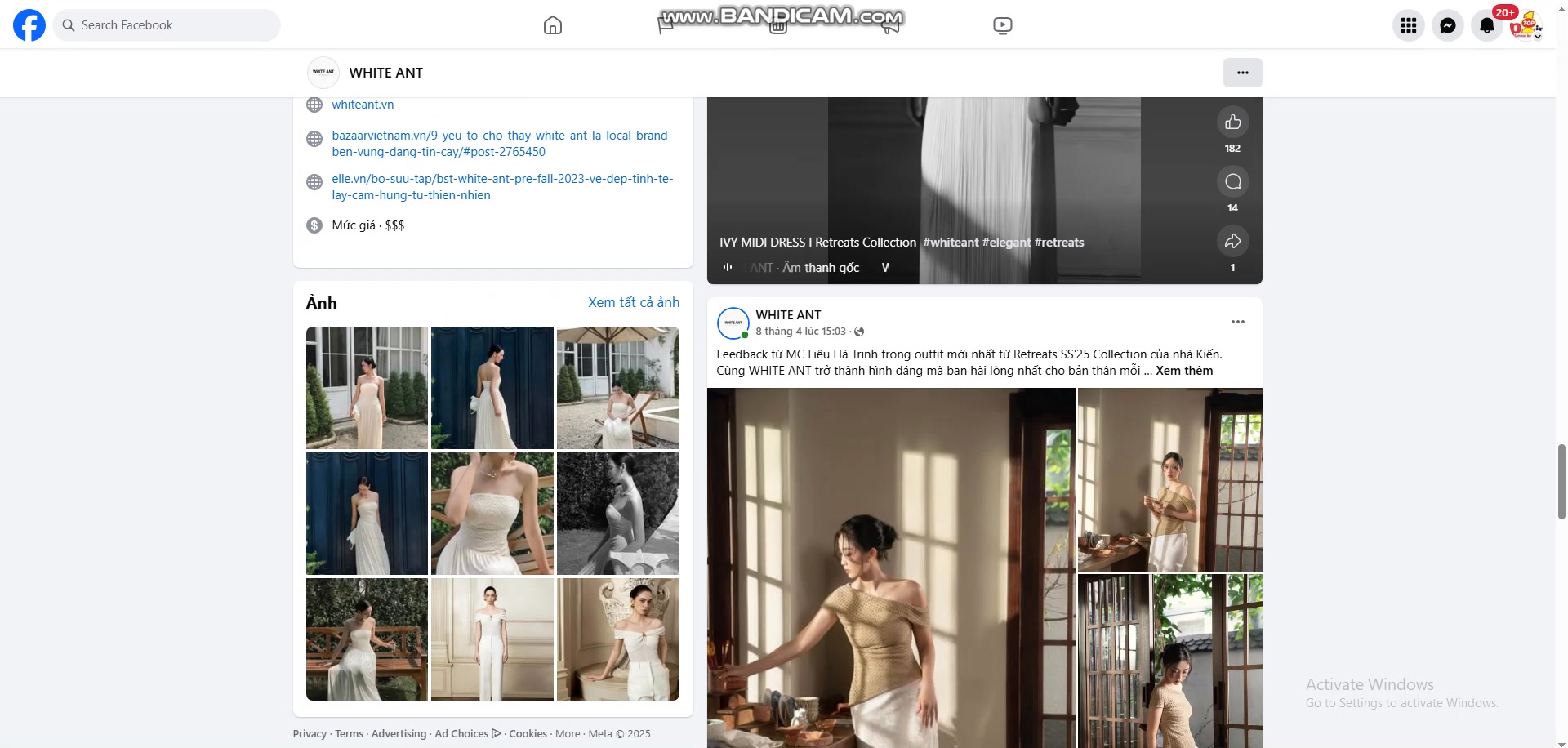Open the black-and-white photo thumbnail
Image resolution: width=1568 pixels, height=748 pixels.
[617, 514]
